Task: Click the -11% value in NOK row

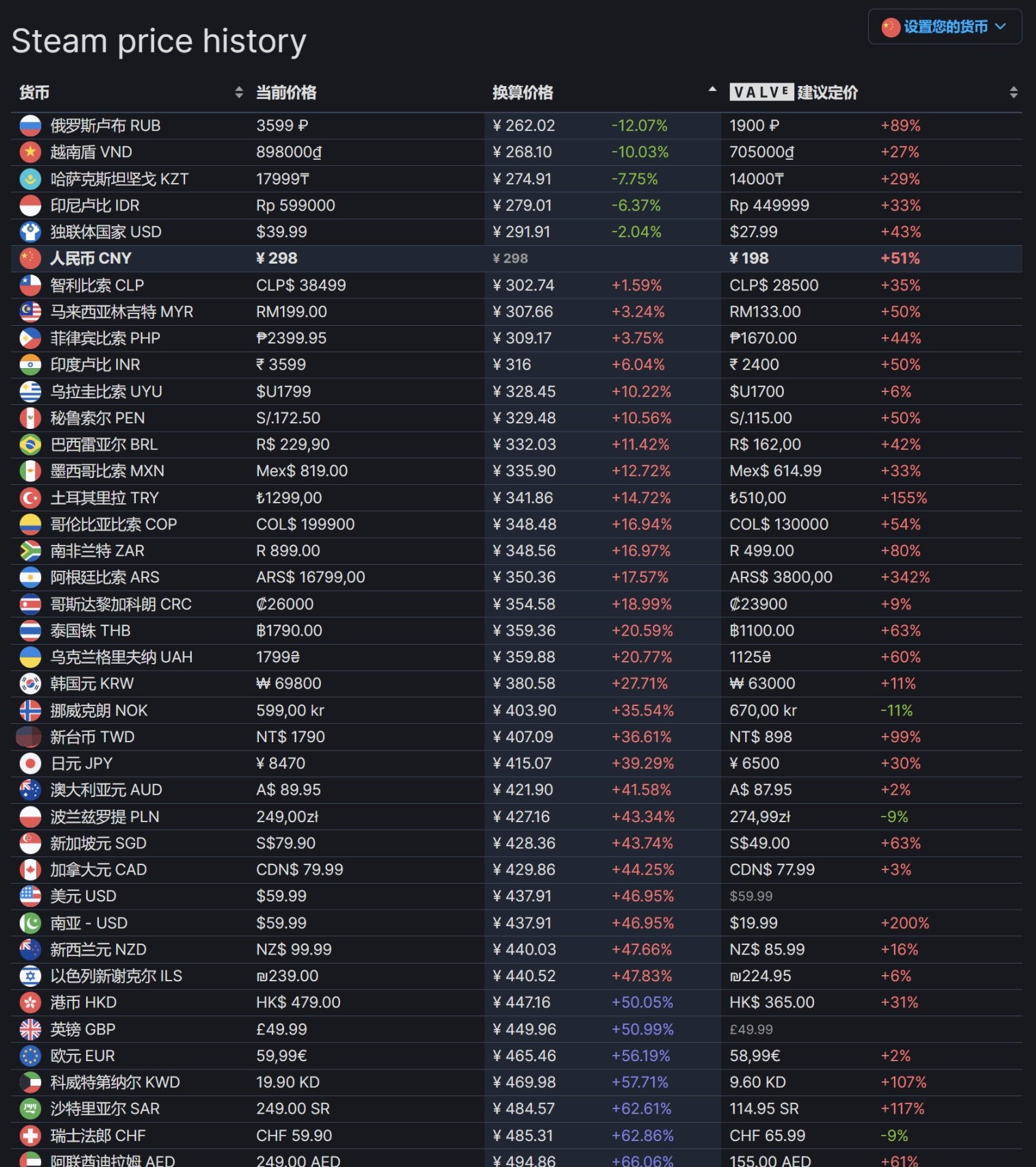Action: 896,711
